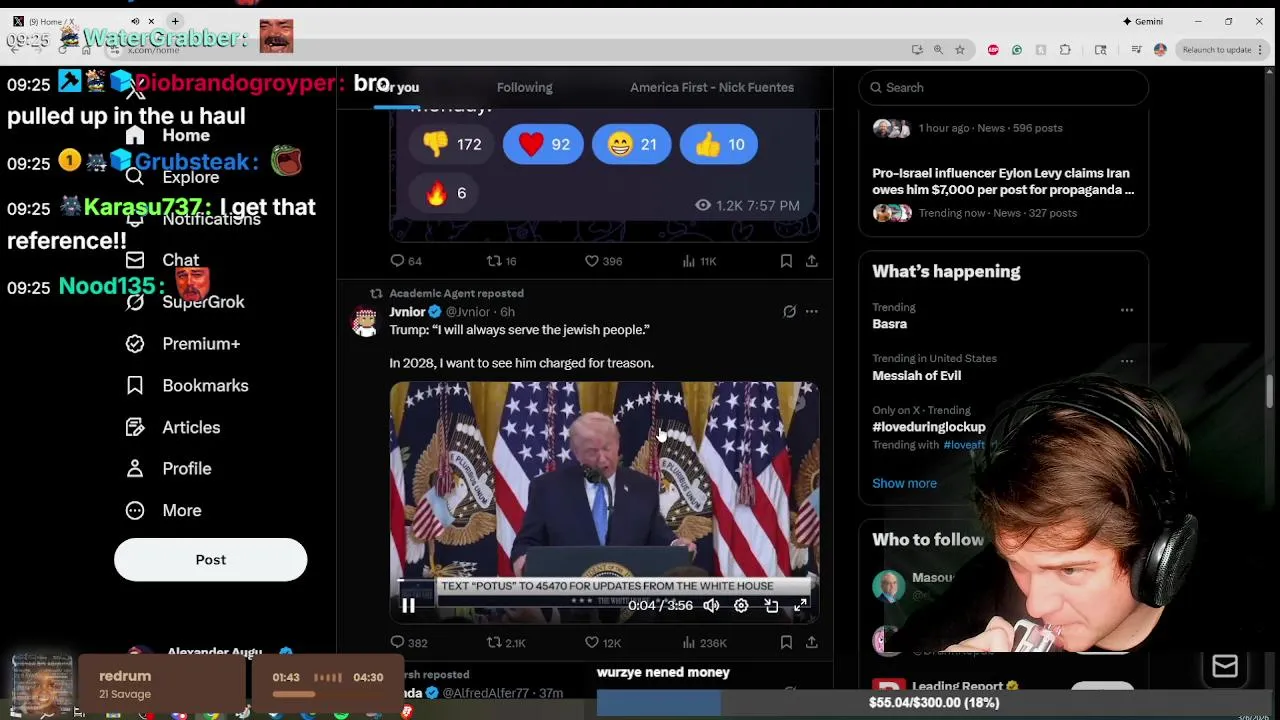Click the Bookmarks ribbon icon in sidebar

coord(135,386)
